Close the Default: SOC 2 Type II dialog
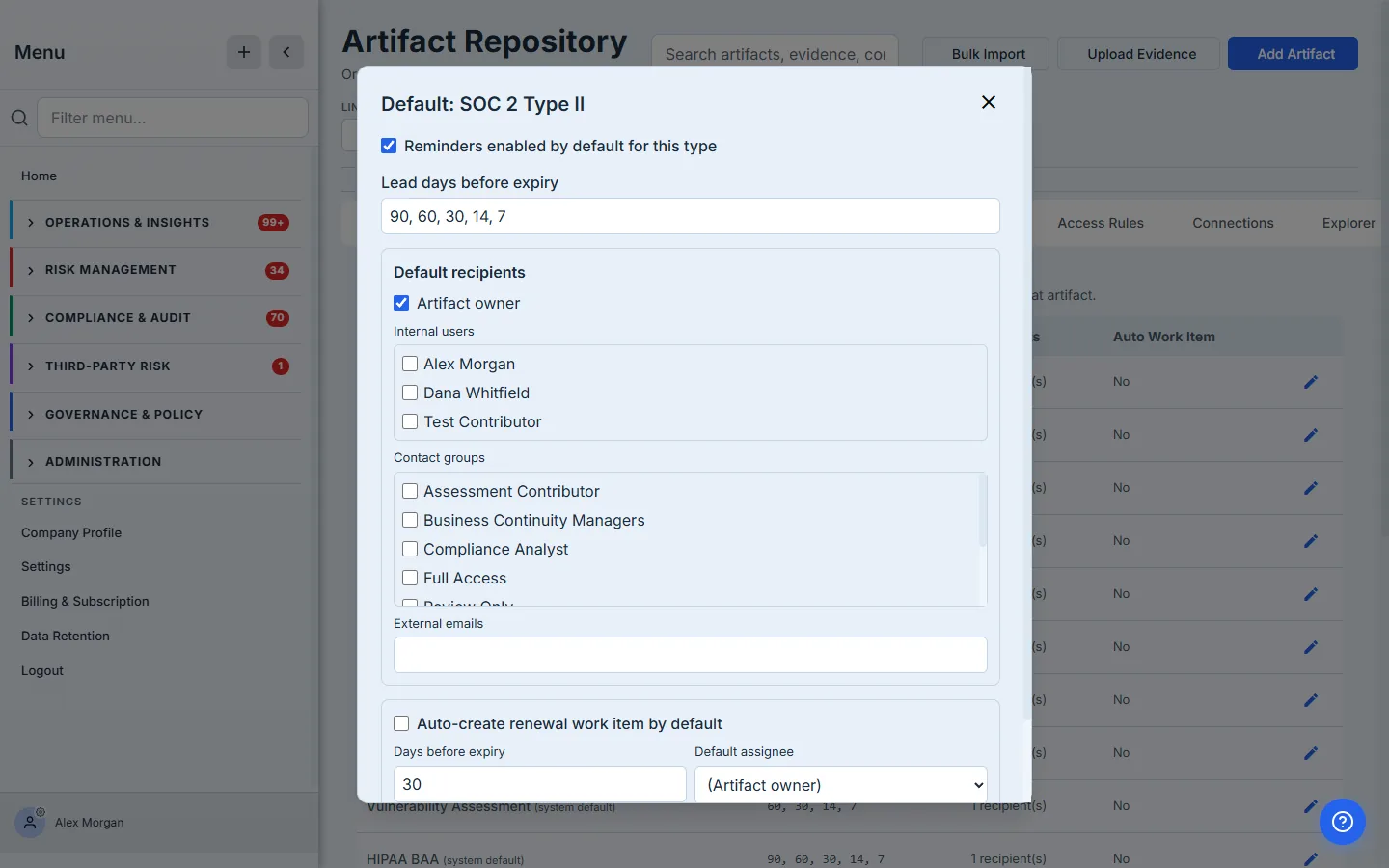1389x868 pixels. [x=989, y=102]
